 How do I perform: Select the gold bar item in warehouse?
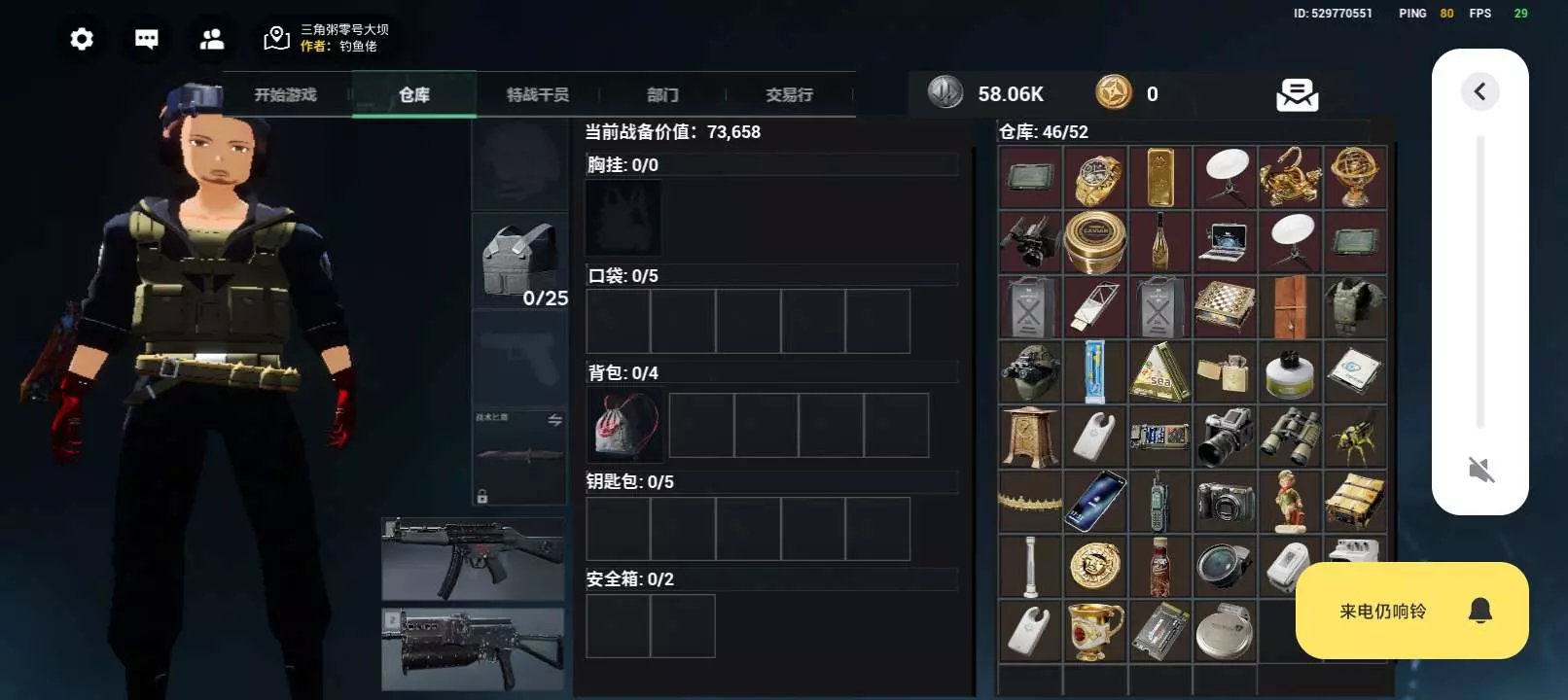point(1160,177)
